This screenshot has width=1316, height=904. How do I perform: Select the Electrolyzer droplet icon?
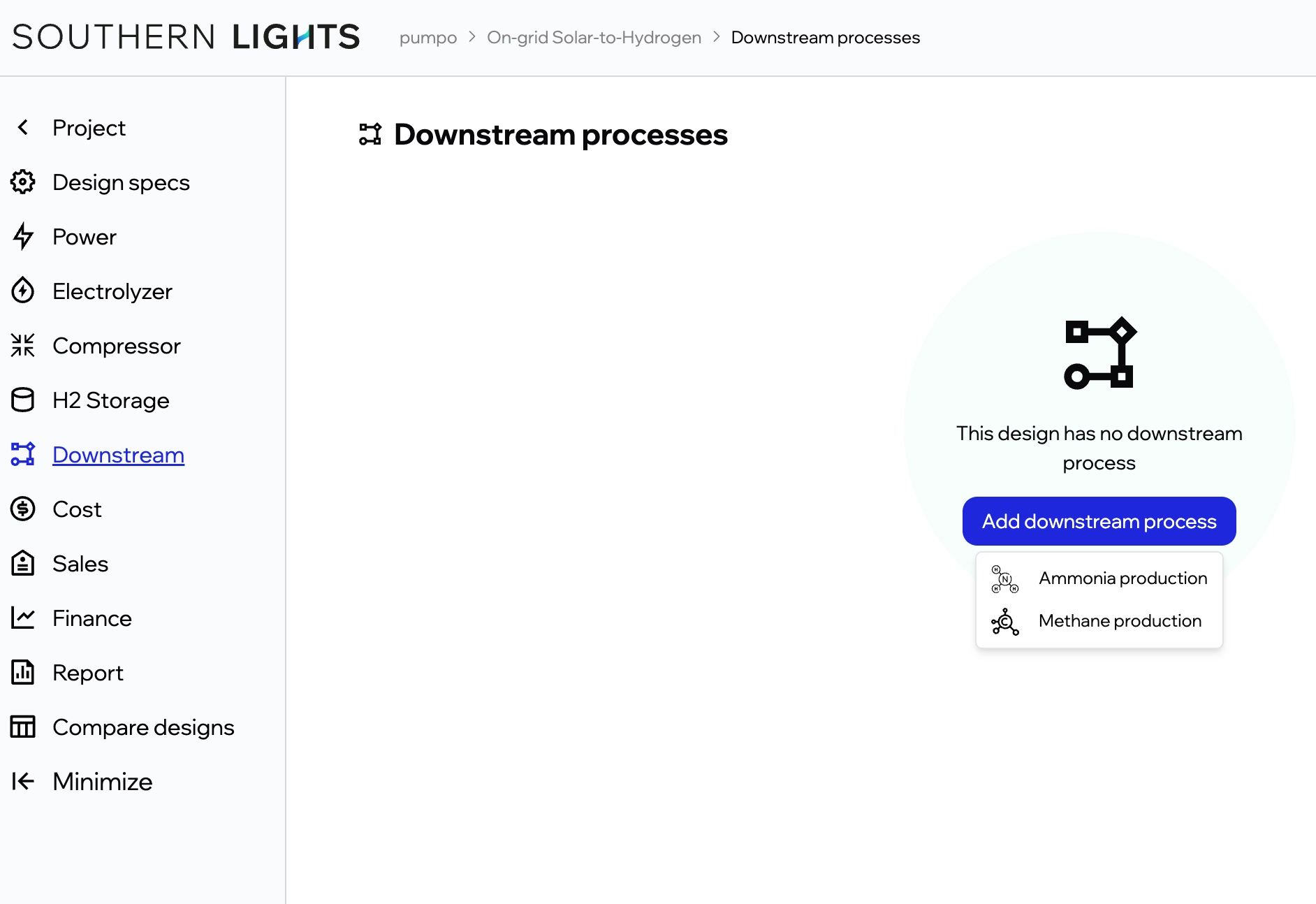pos(22,291)
